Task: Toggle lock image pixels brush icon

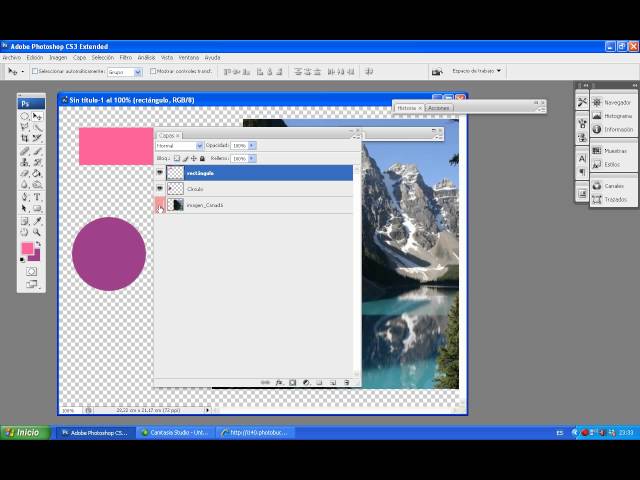Action: pyautogui.click(x=185, y=158)
